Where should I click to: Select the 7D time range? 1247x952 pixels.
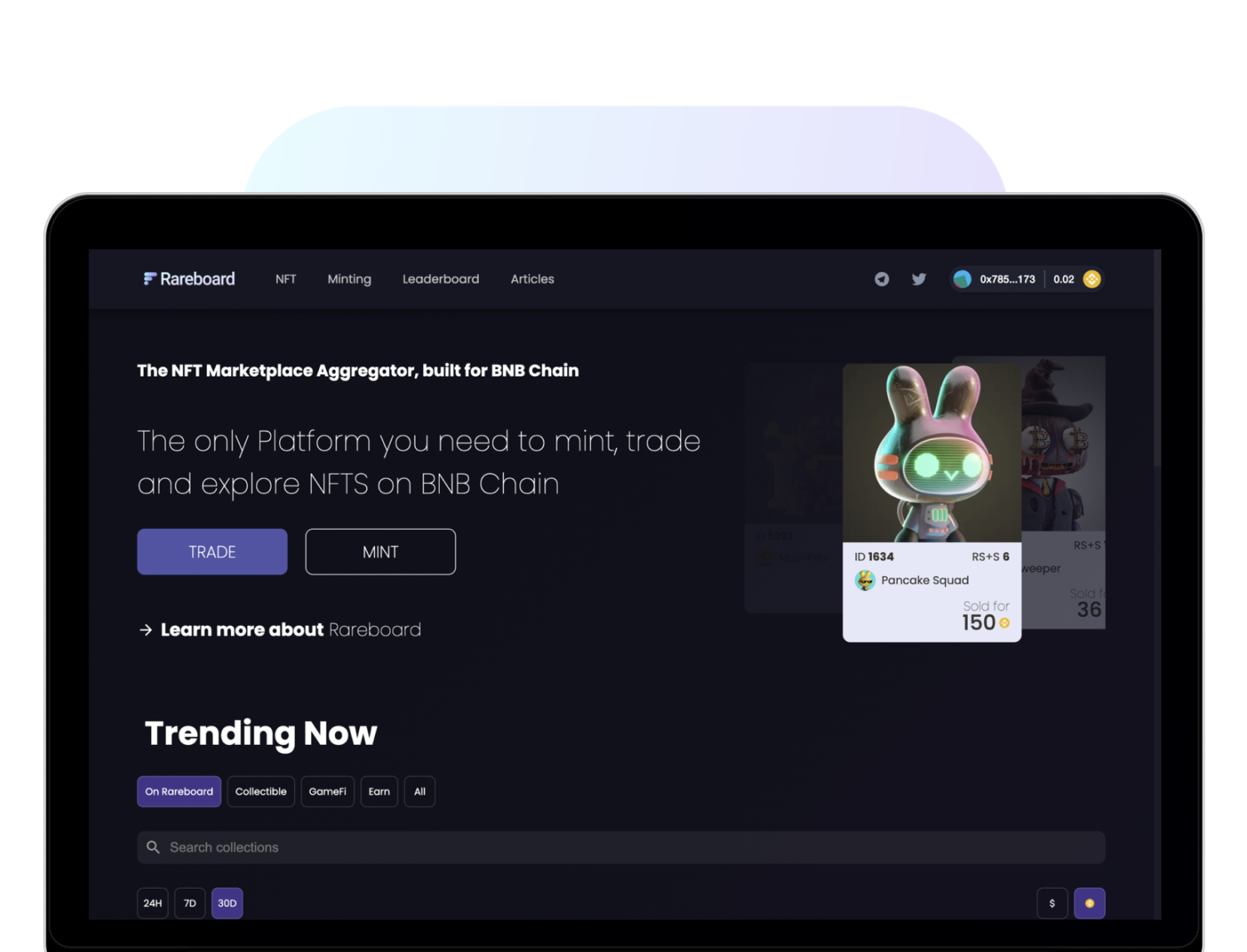(x=190, y=903)
